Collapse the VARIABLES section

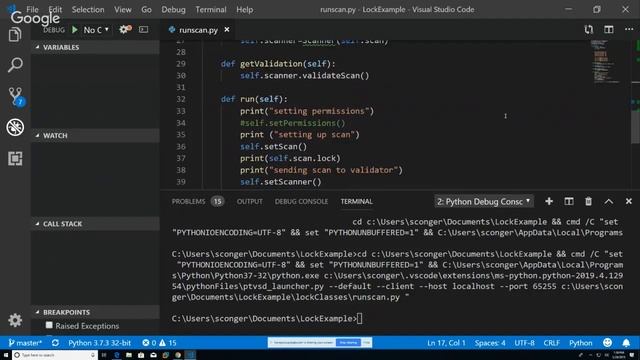point(95,47)
